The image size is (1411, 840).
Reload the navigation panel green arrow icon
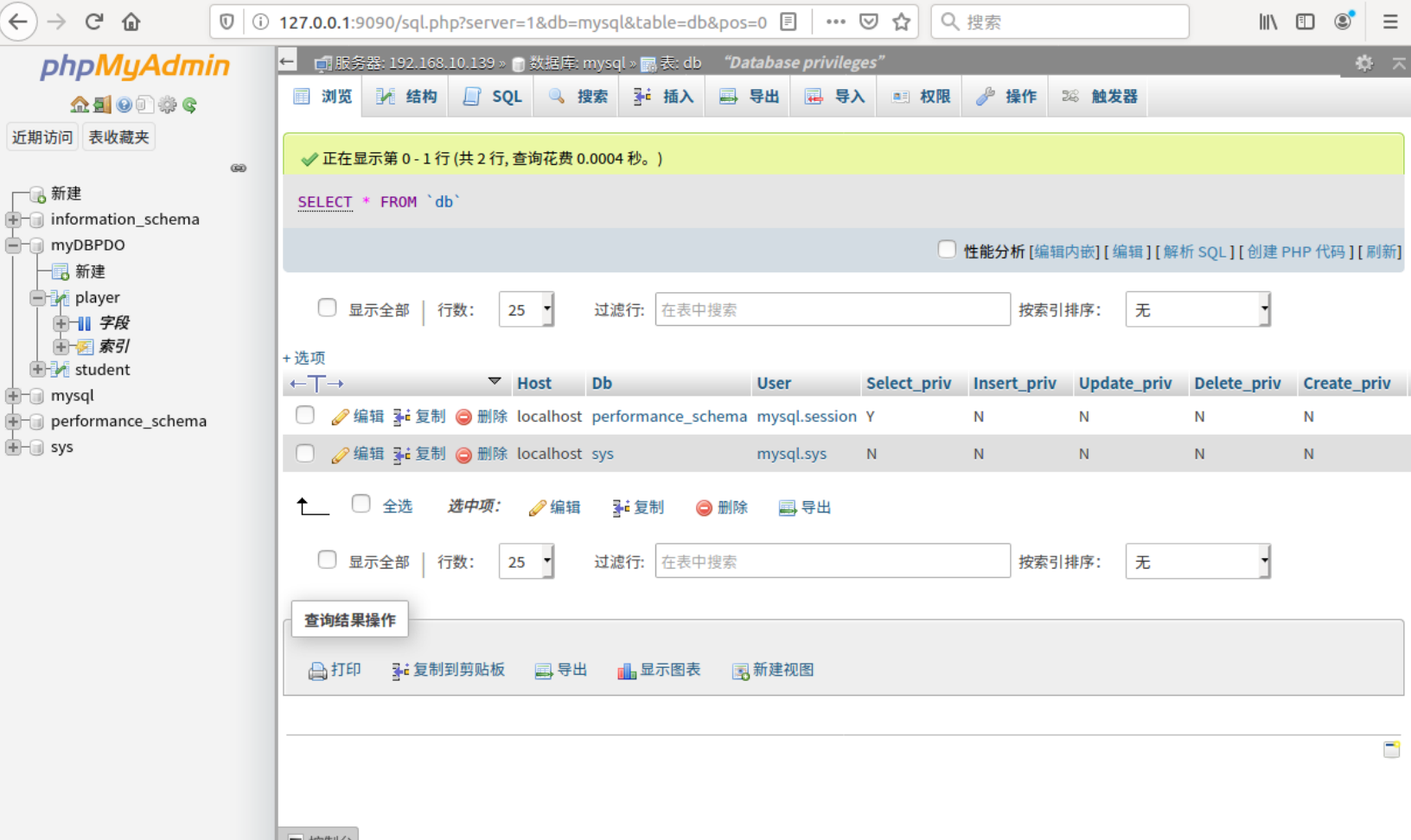pyautogui.click(x=189, y=105)
